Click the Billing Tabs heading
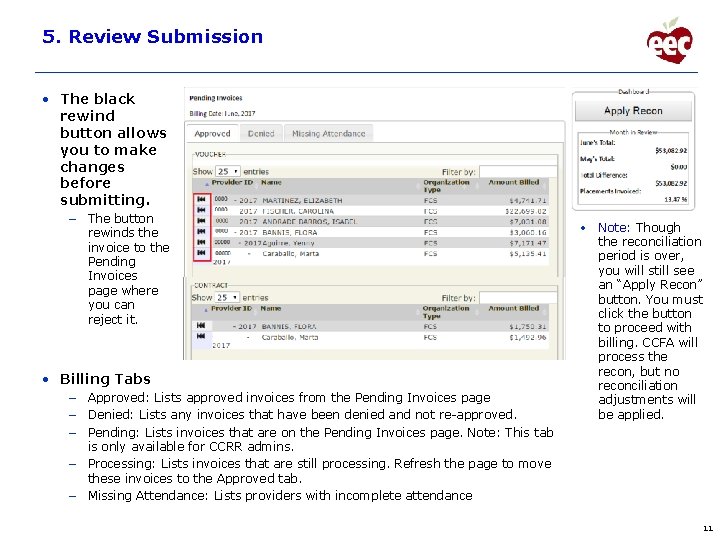This screenshot has width=720, height=540. [x=105, y=379]
